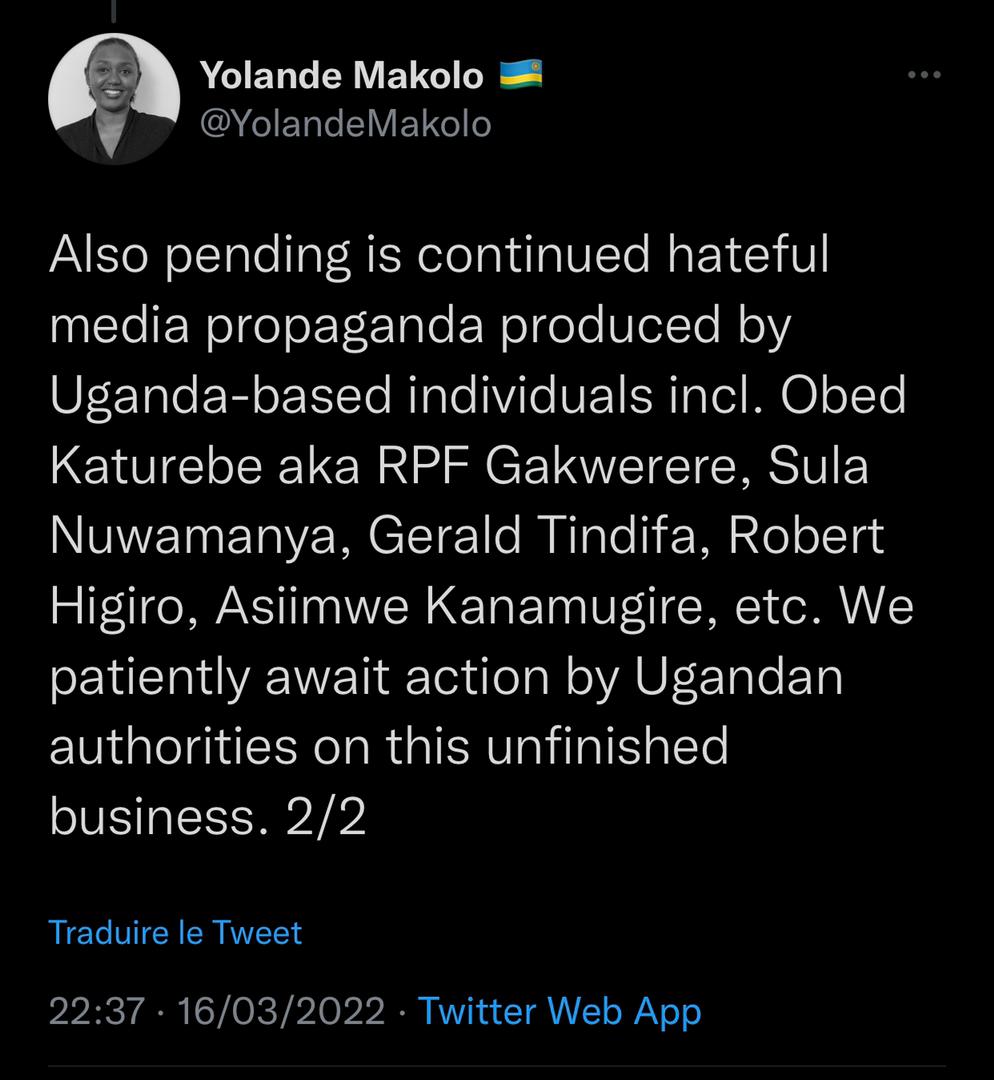This screenshot has width=994, height=1080.
Task: Click the name "Nuwamanya" in the tweet
Action: 195,536
